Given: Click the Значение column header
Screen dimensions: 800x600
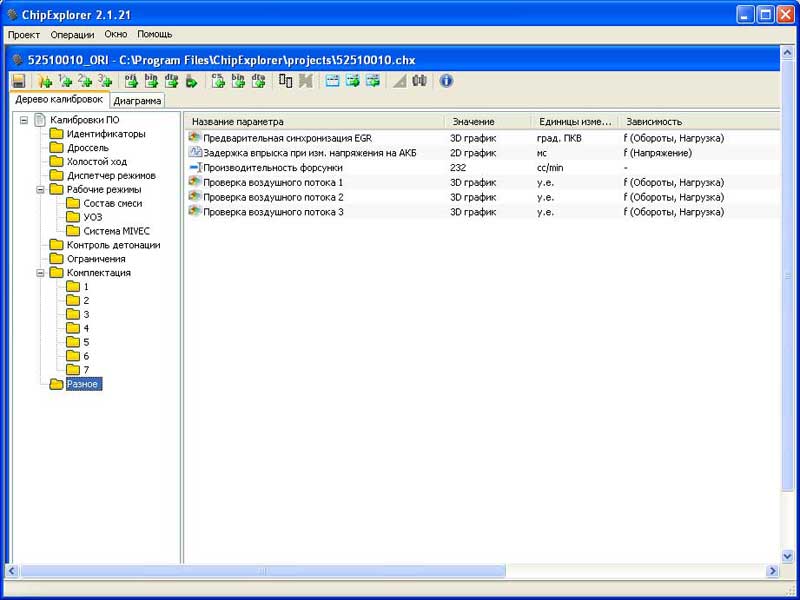Looking at the screenshot, I should tap(473, 121).
